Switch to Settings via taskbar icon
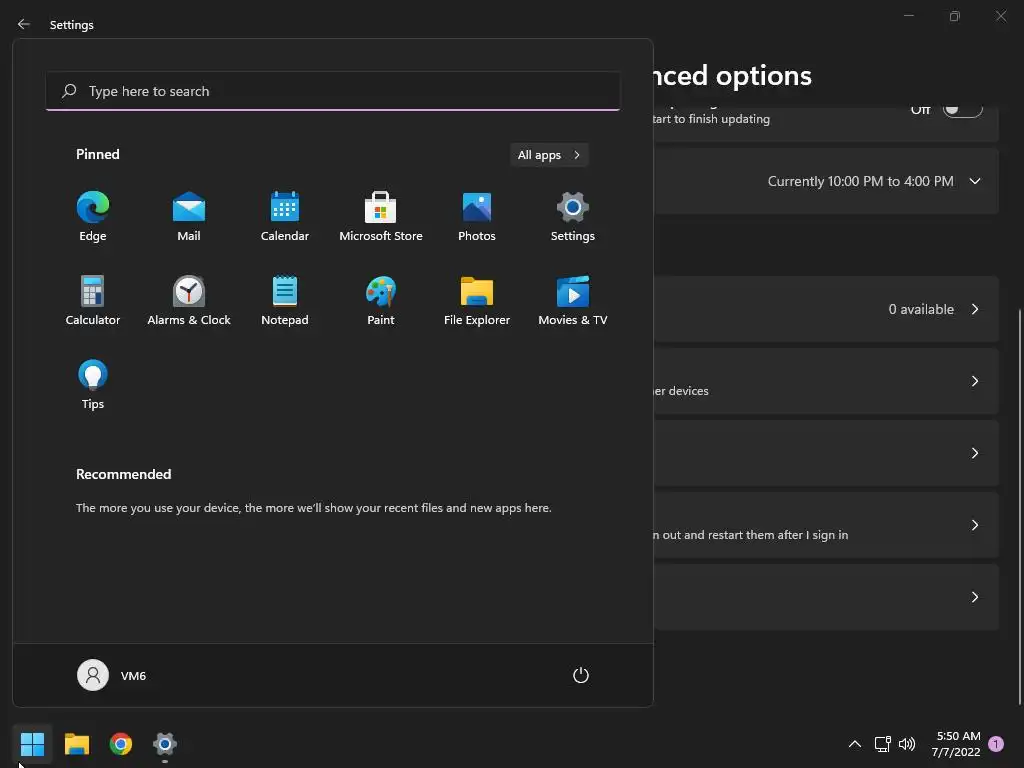Screen dimensions: 1024x768 coord(165,743)
